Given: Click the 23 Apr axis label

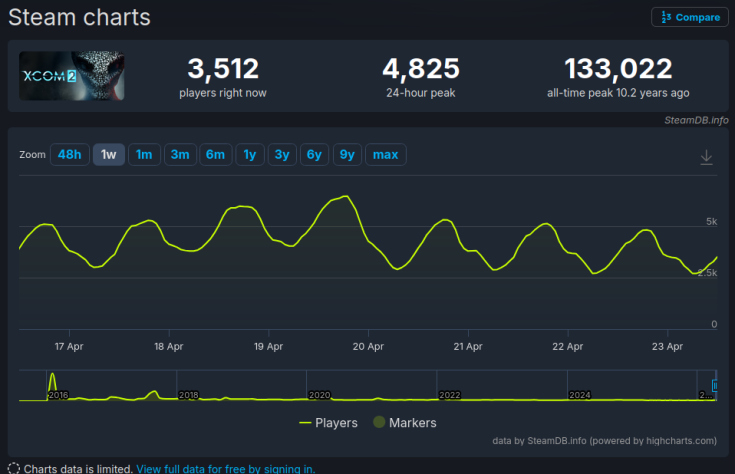Looking at the screenshot, I should (x=667, y=346).
